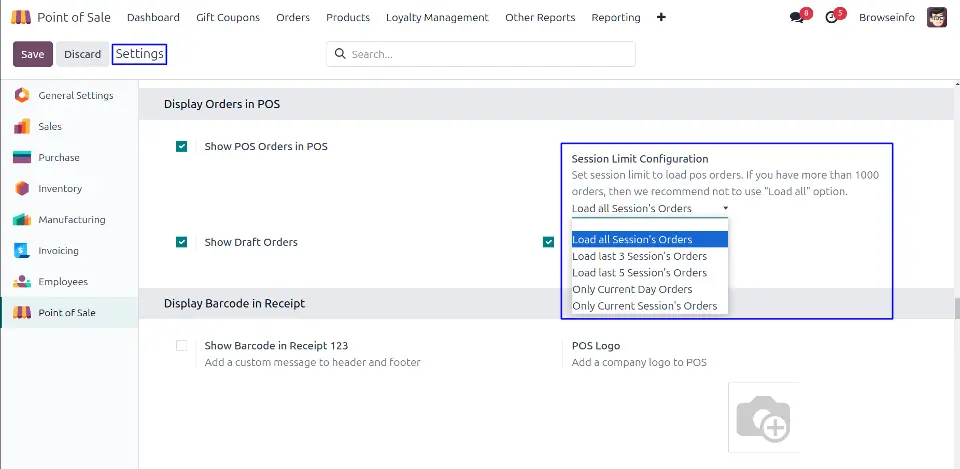Screen dimensions: 960x469
Task: Click 'Add a custom message to header and footer'
Action: (312, 362)
